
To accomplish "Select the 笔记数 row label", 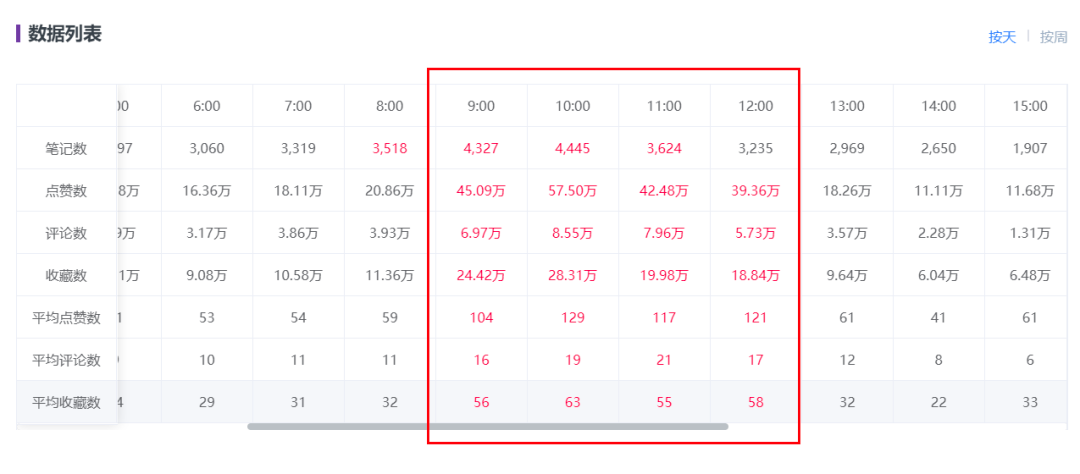I will [x=66, y=149].
